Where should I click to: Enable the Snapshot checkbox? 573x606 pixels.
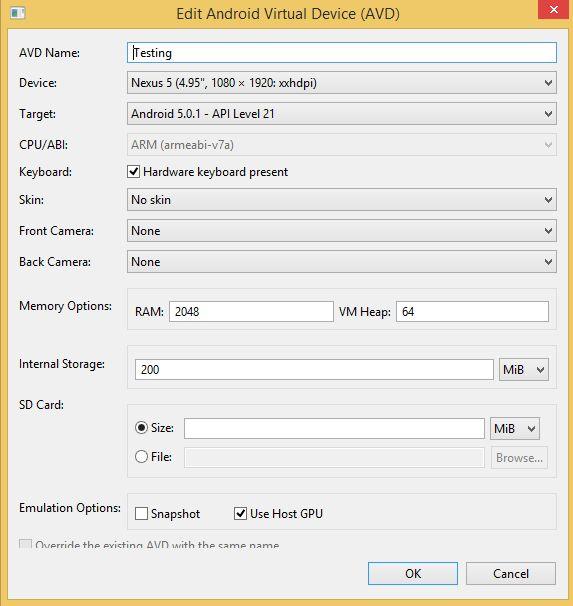pyautogui.click(x=141, y=514)
